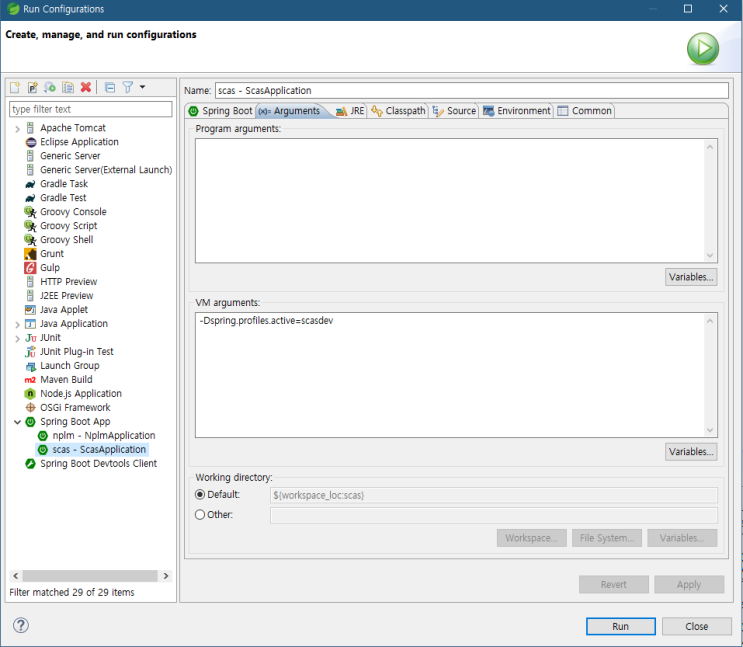Screen dimensions: 743x647
Task: Select OSGi Framework icon
Action: pos(30,408)
